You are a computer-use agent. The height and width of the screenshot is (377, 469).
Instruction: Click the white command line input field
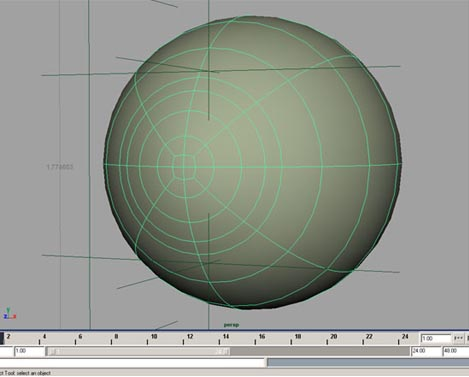(133, 362)
